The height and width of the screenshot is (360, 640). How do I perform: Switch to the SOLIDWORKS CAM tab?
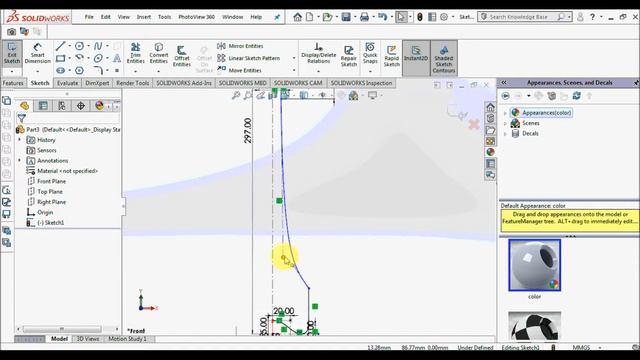click(x=298, y=83)
